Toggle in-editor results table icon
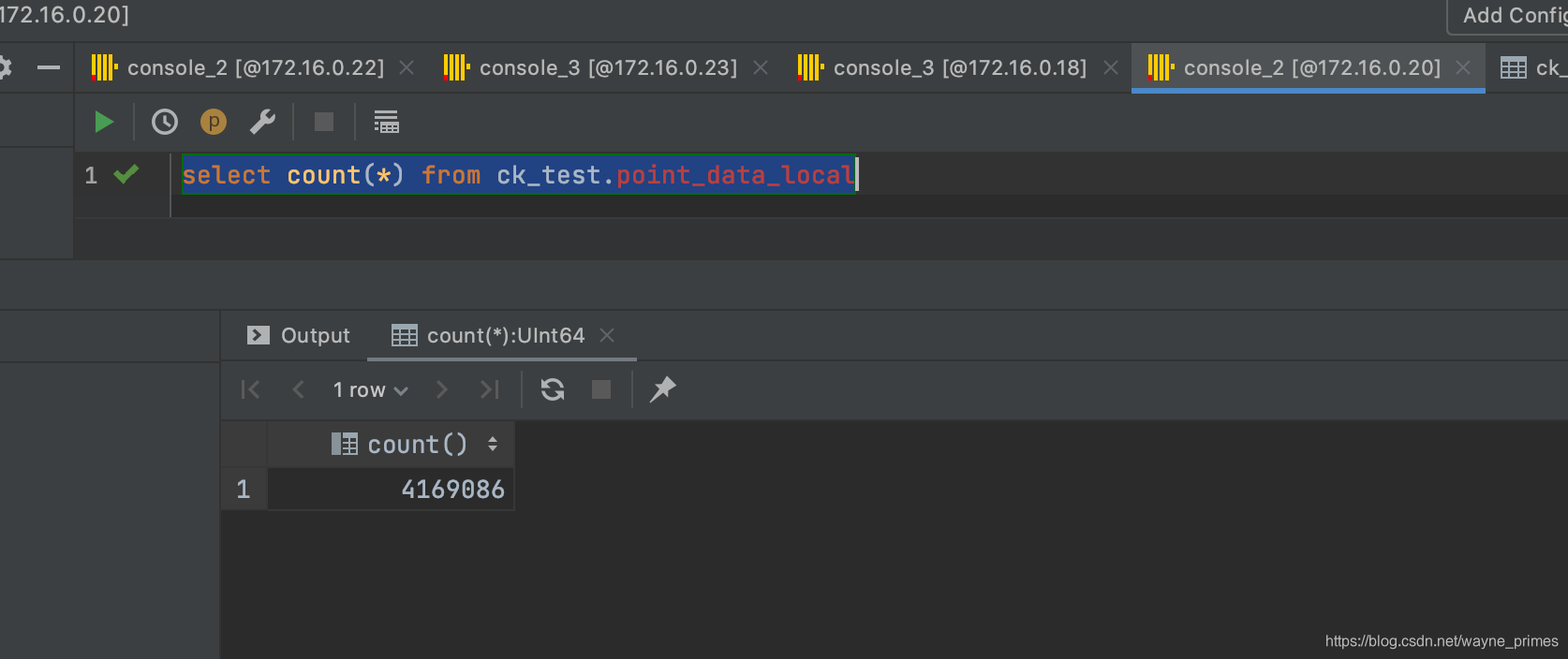Image resolution: width=1568 pixels, height=659 pixels. coord(386,122)
